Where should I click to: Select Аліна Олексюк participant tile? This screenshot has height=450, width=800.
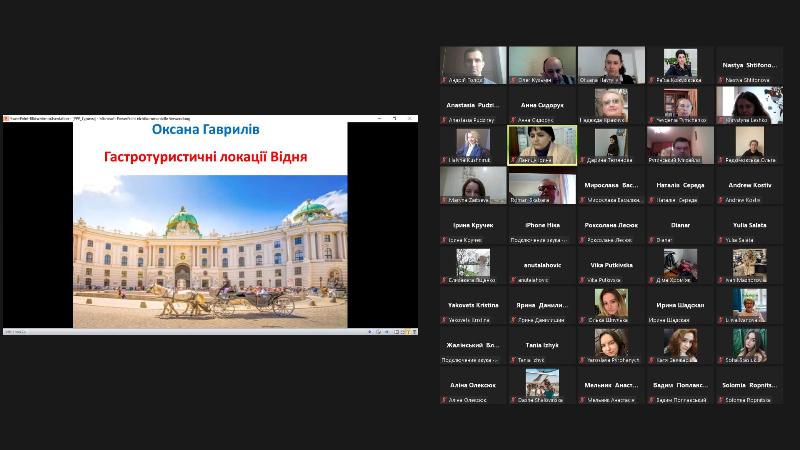point(473,385)
